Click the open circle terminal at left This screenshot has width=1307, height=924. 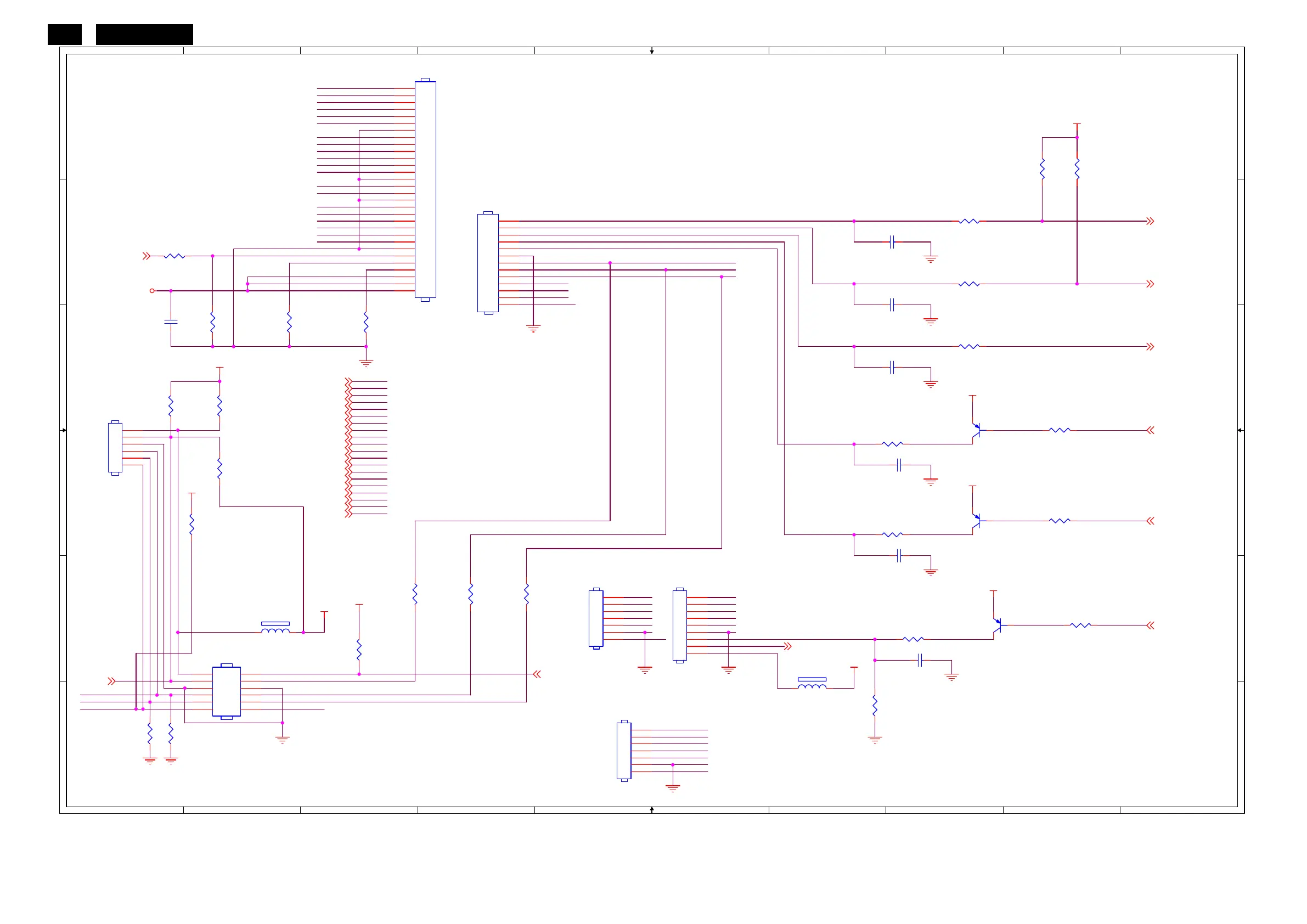tap(152, 291)
